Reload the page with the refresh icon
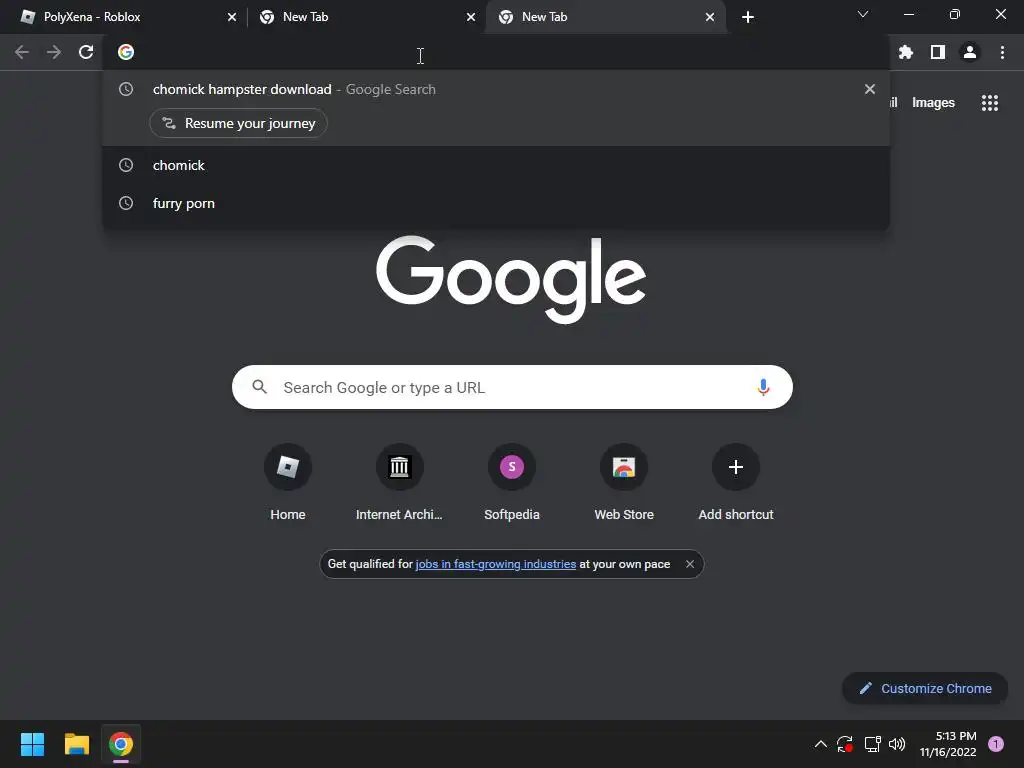The height and width of the screenshot is (768, 1024). click(86, 52)
